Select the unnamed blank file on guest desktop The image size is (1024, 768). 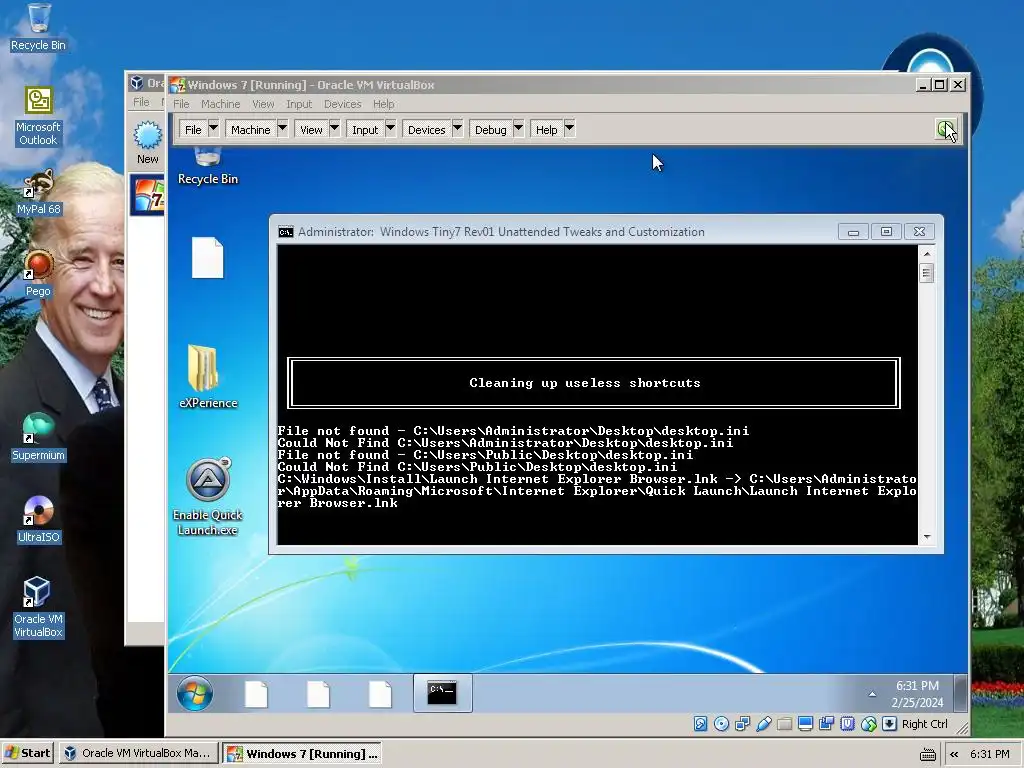point(208,258)
